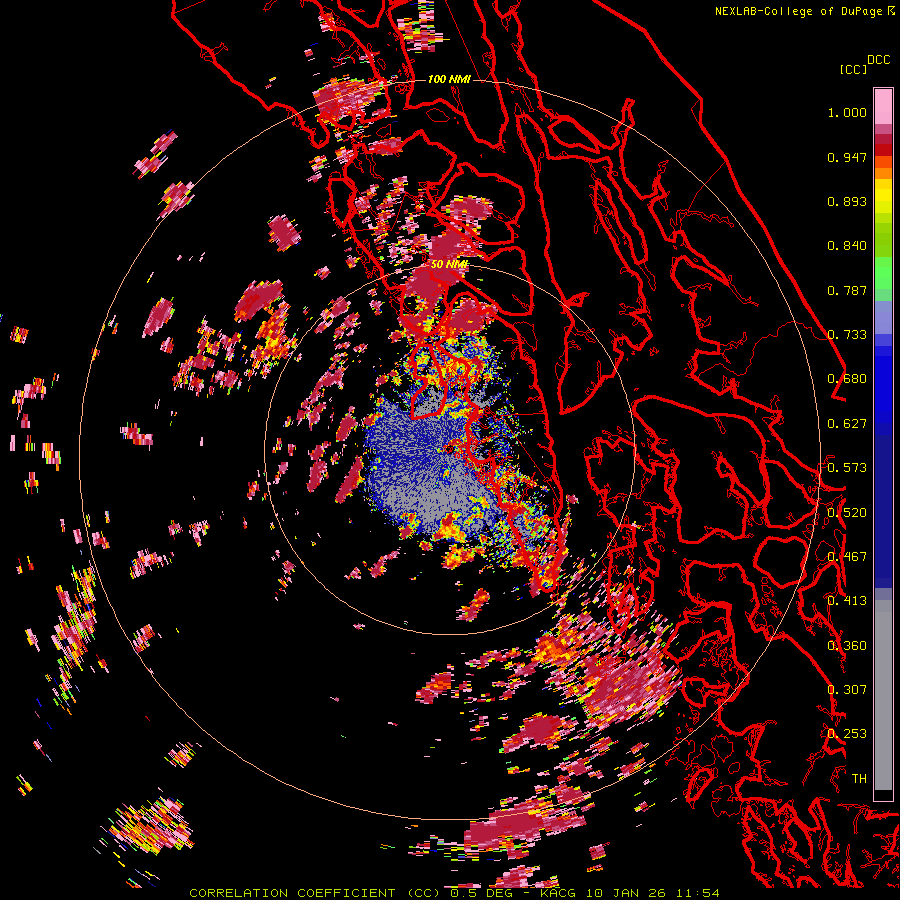Screen dimensions: 900x900
Task: Click the 0.627 scale value
Action: 847,424
